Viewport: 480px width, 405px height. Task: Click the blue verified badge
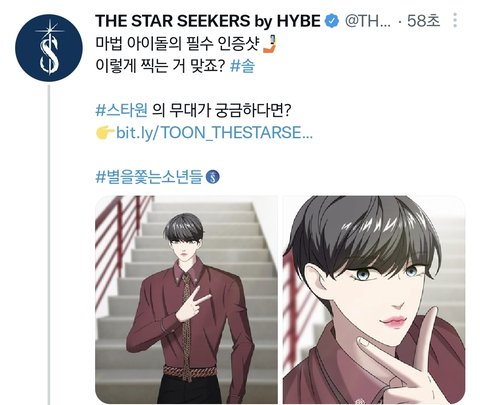331,21
